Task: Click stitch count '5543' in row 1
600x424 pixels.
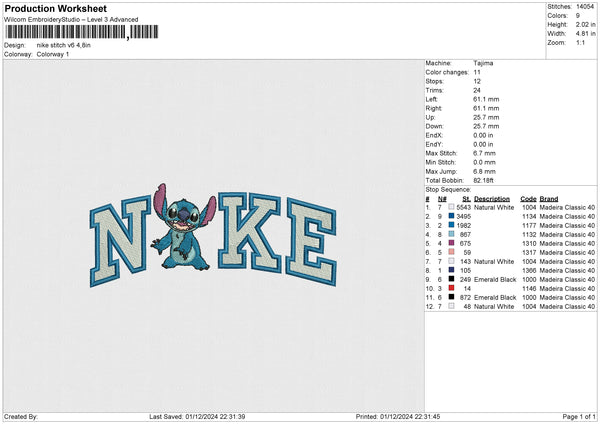Action: click(463, 207)
